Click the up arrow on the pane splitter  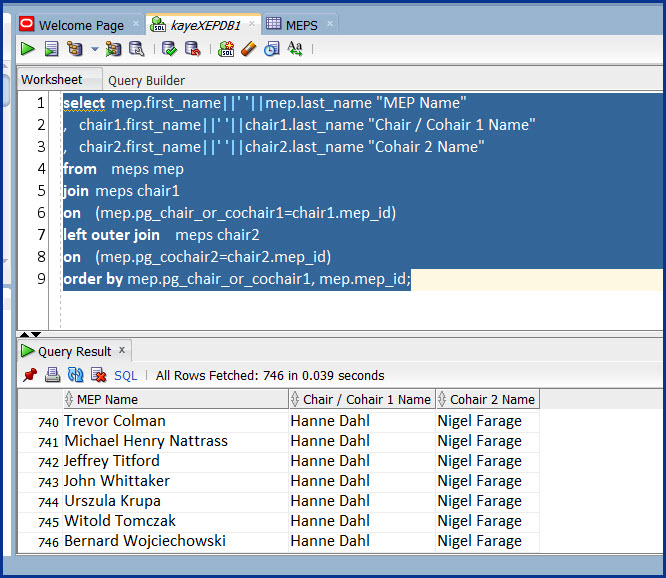25,335
